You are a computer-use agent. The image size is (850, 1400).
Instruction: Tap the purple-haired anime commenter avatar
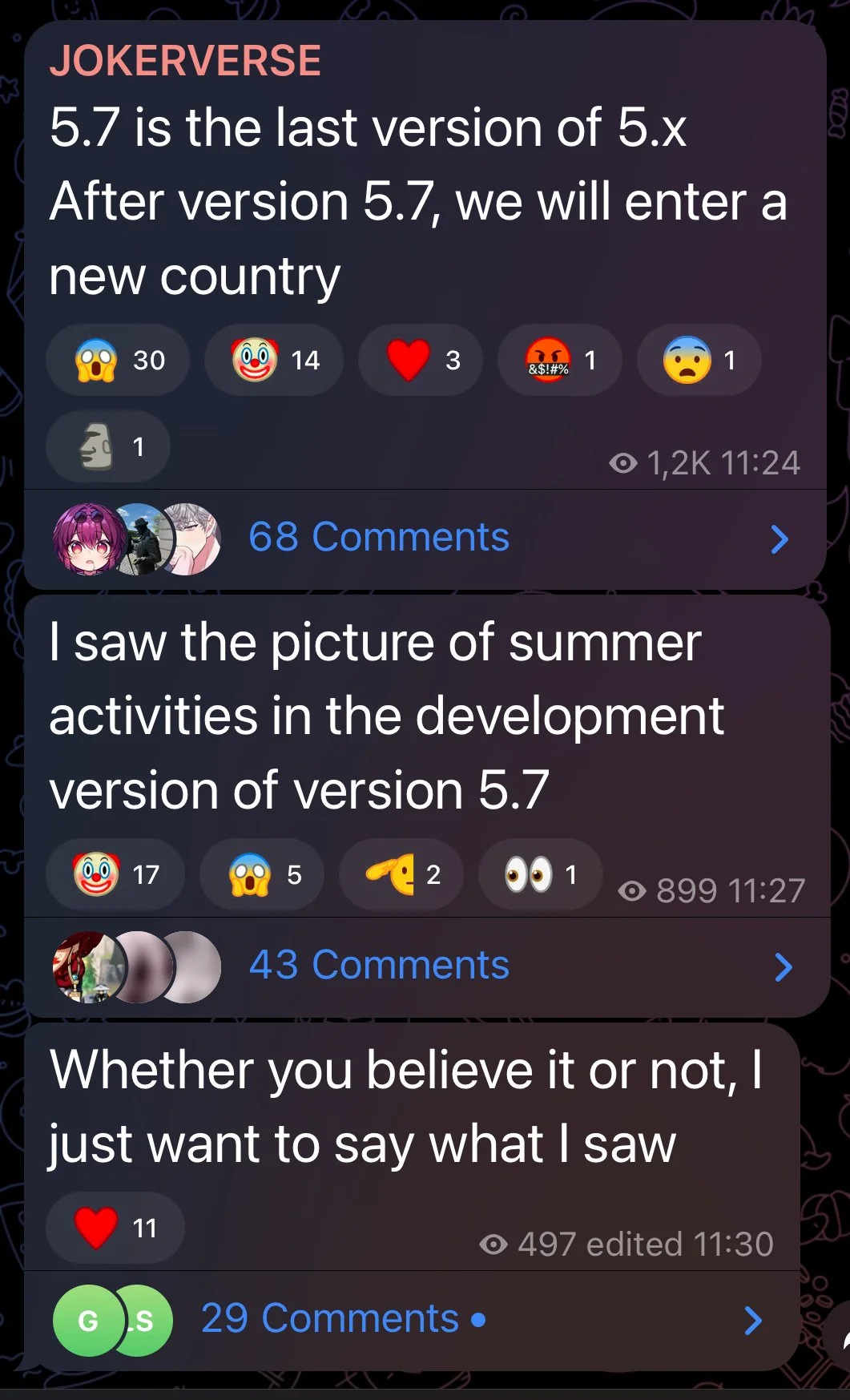pyautogui.click(x=89, y=539)
